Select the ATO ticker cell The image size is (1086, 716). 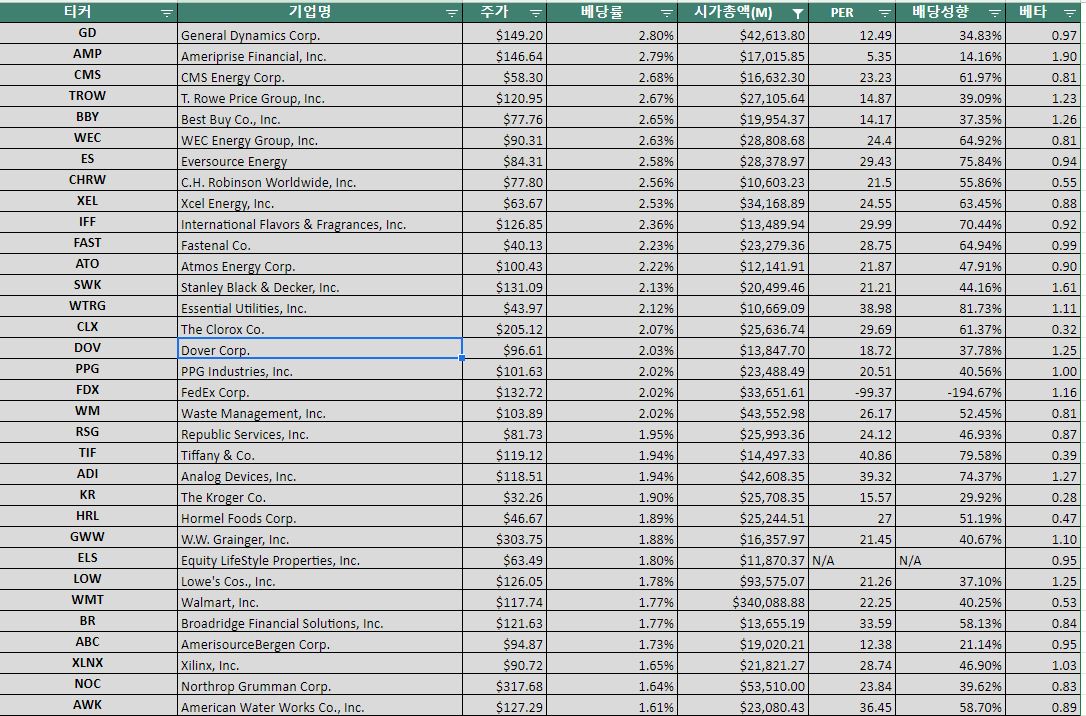click(x=88, y=265)
